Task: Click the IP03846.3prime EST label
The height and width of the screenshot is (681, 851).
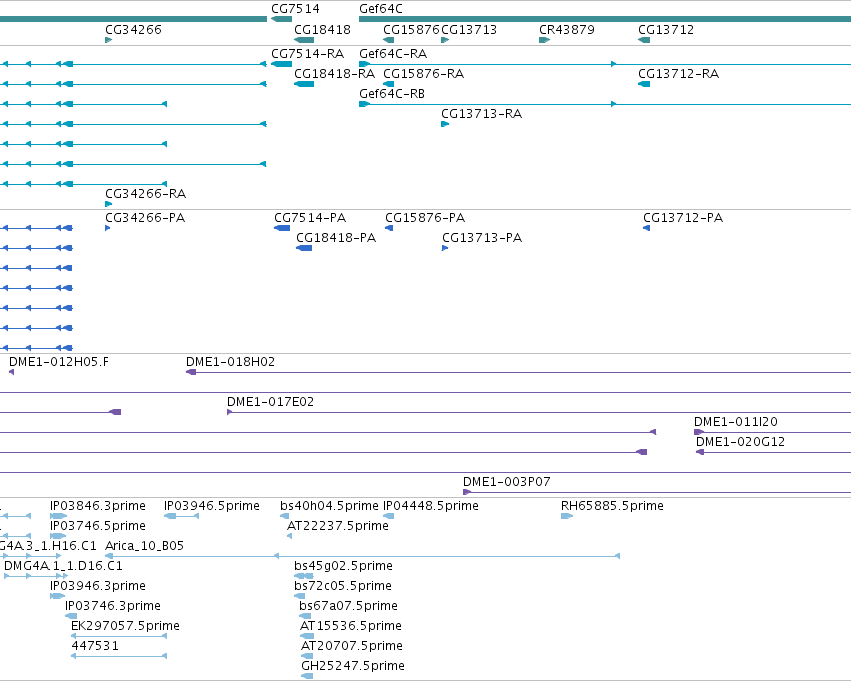Action: (98, 506)
